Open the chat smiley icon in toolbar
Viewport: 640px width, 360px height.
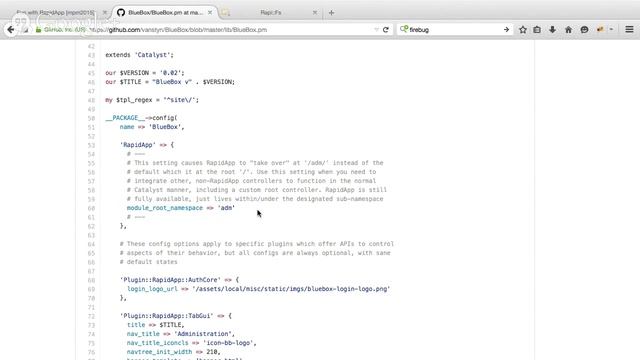[x=584, y=29]
